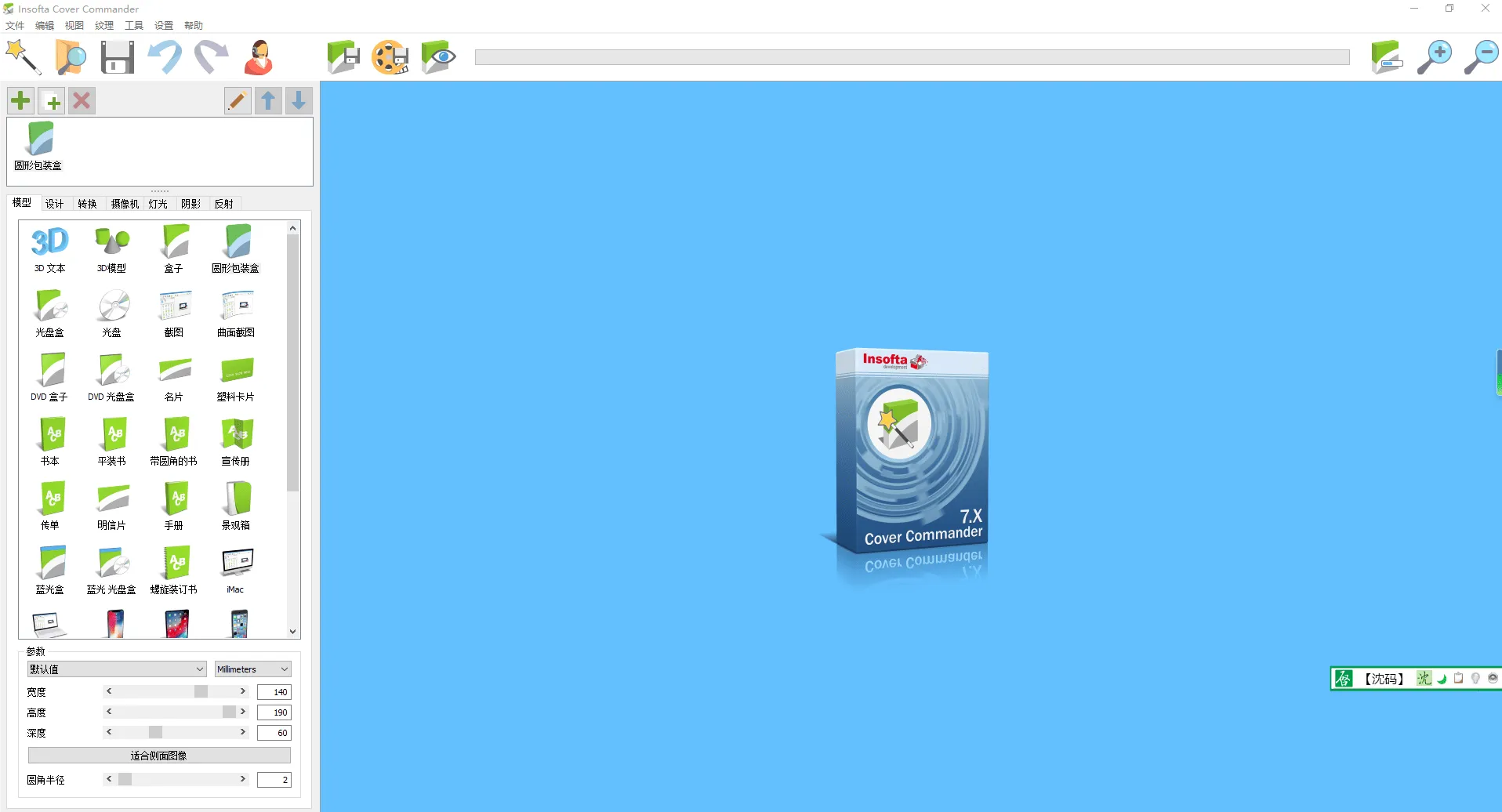Open the 灯光 tab
The height and width of the screenshot is (812, 1502).
point(158,204)
